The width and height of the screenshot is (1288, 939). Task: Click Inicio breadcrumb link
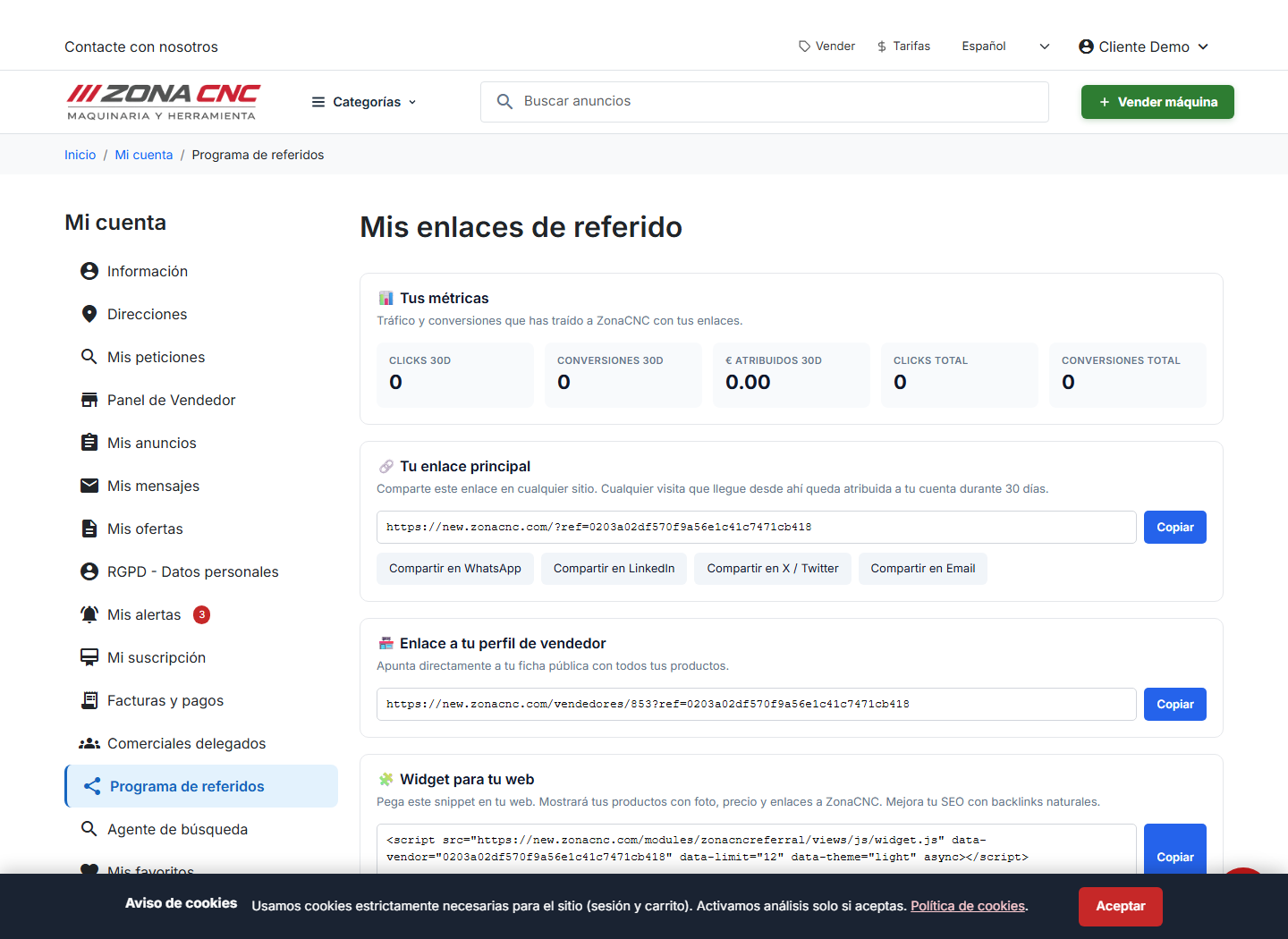[80, 155]
